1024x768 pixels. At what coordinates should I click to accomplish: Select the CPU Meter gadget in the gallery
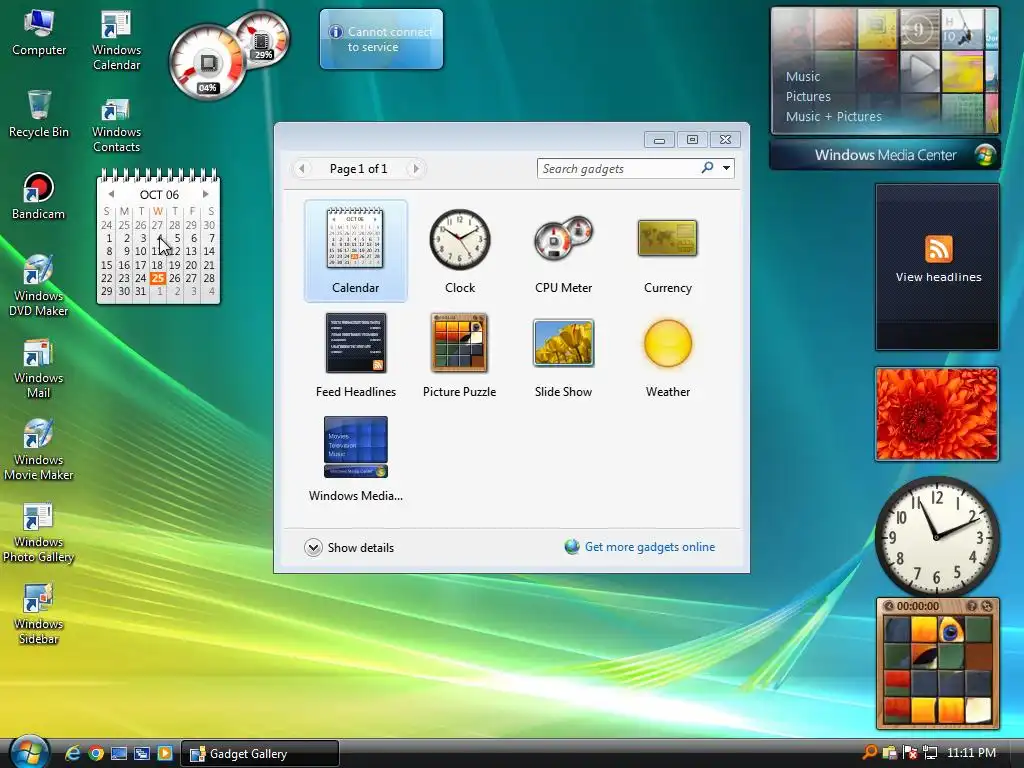pyautogui.click(x=563, y=250)
